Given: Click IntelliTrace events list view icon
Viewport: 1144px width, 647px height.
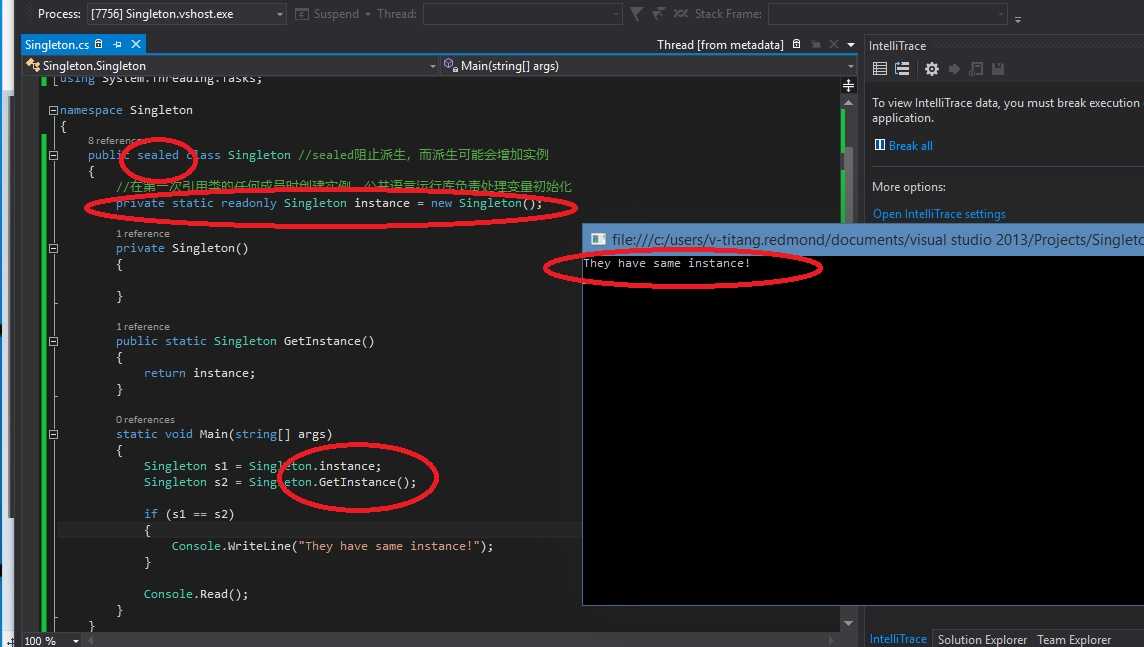Looking at the screenshot, I should (880, 69).
